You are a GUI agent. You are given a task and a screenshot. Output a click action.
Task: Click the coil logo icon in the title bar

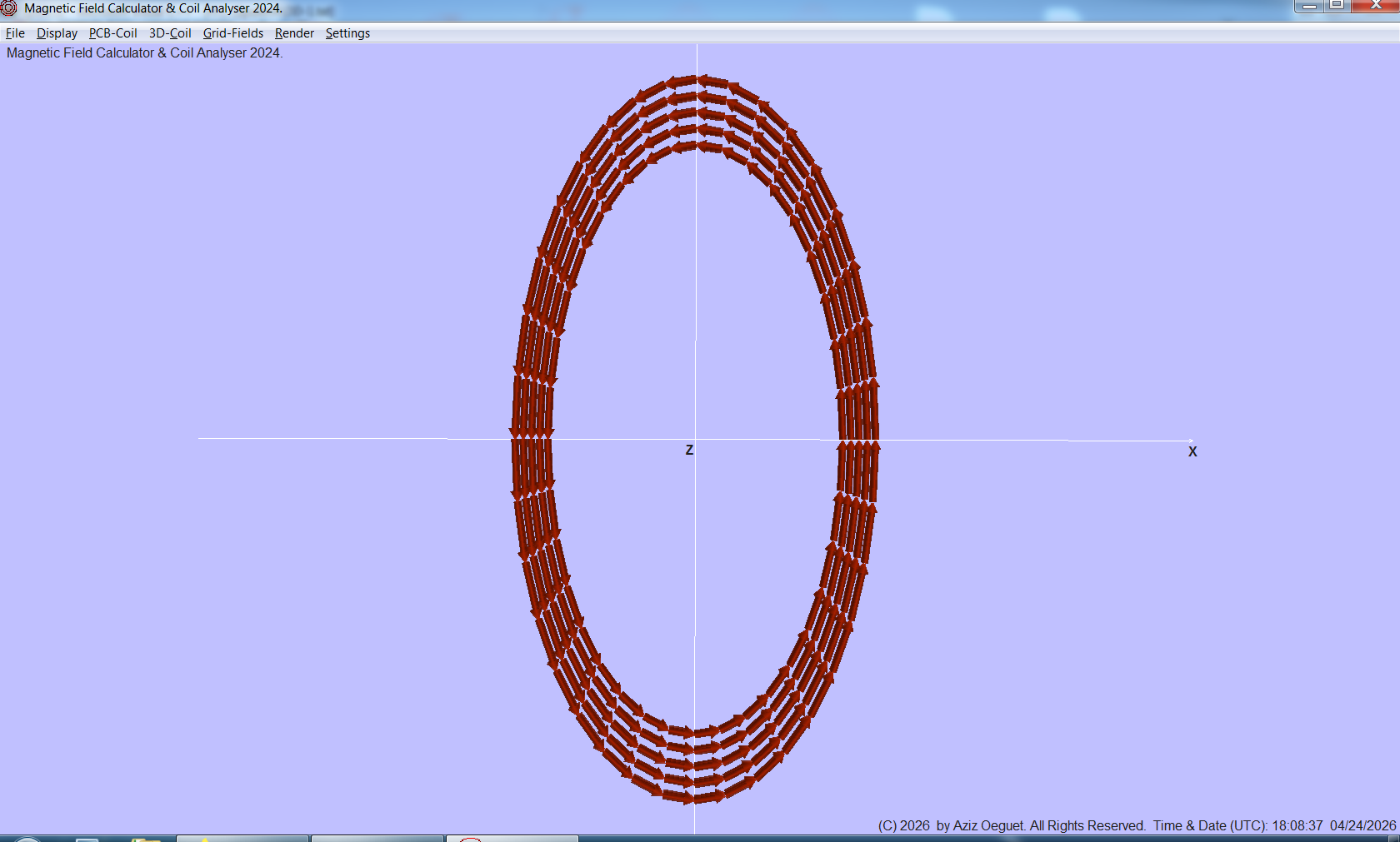tap(8, 9)
